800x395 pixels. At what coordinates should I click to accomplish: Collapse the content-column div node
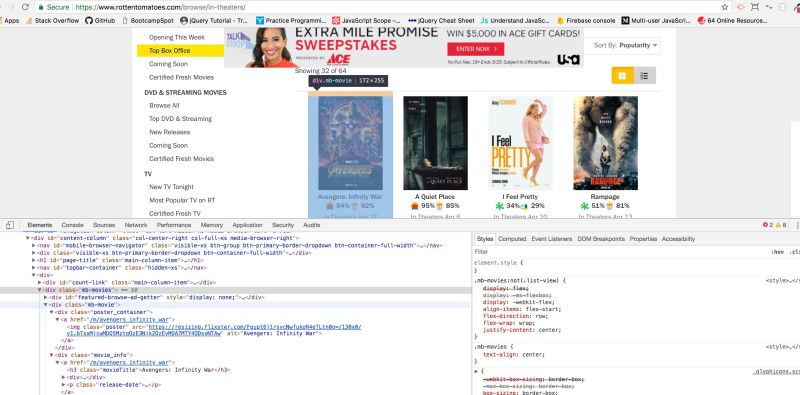click(28, 238)
